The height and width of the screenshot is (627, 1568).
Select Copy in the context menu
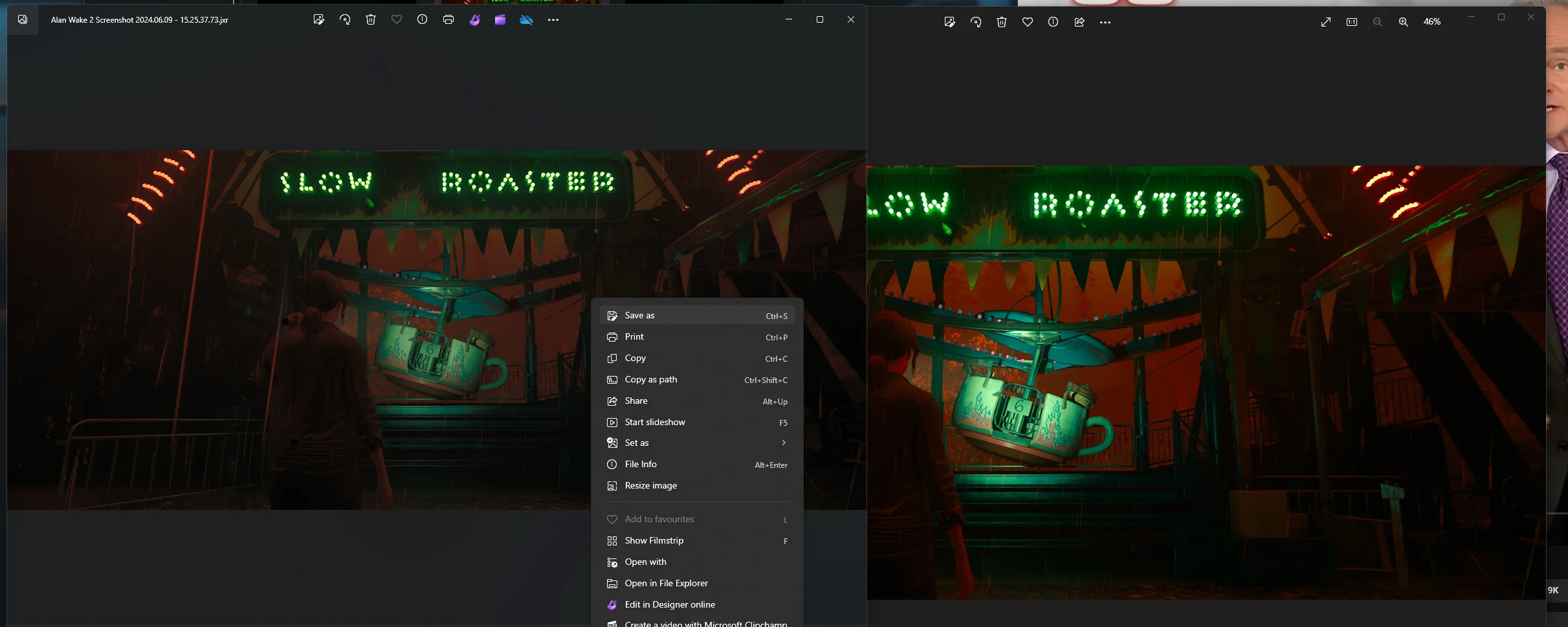[697, 358]
